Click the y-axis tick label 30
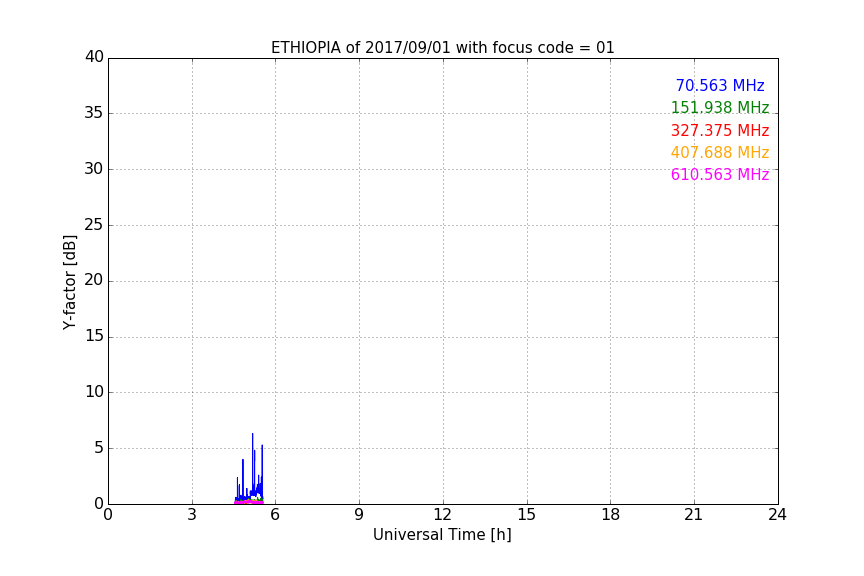Screen dimensions: 864x576 [x=94, y=169]
